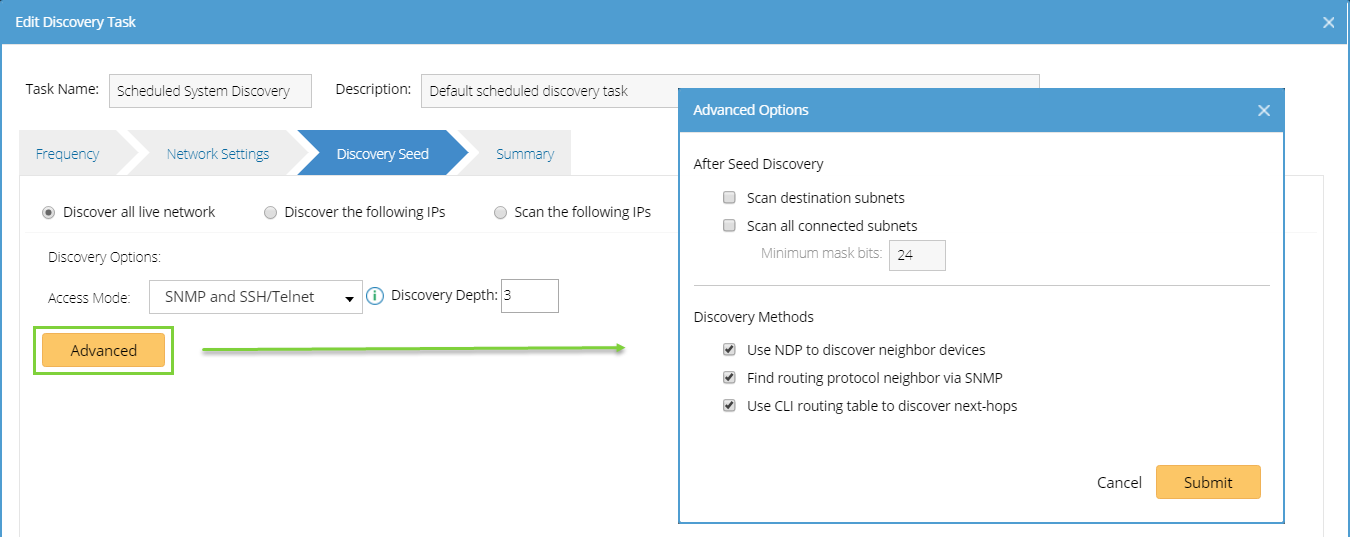This screenshot has height=537, width=1350.
Task: Click the Advanced button
Action: (x=104, y=351)
